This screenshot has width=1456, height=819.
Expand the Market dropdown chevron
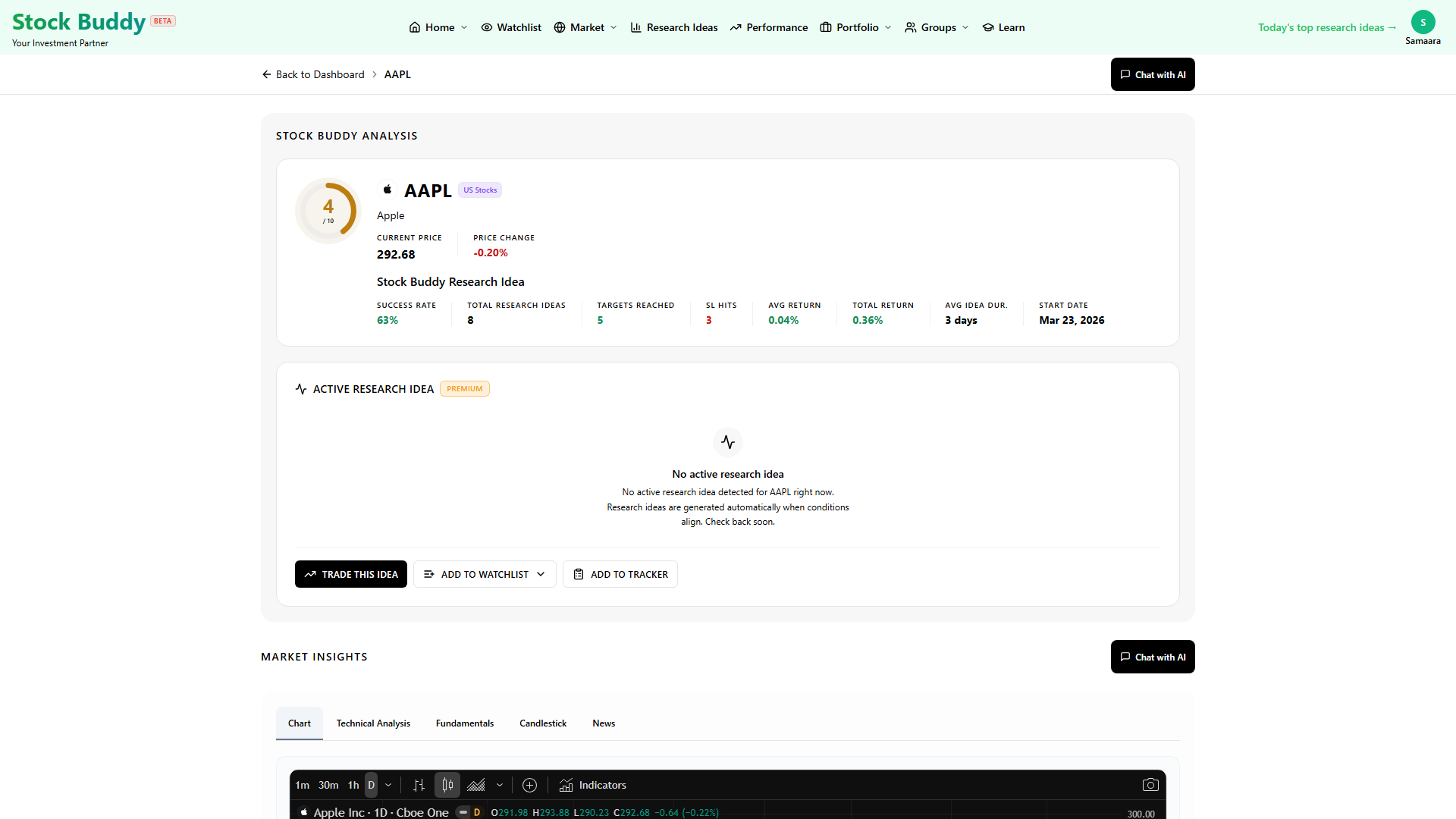tap(613, 27)
